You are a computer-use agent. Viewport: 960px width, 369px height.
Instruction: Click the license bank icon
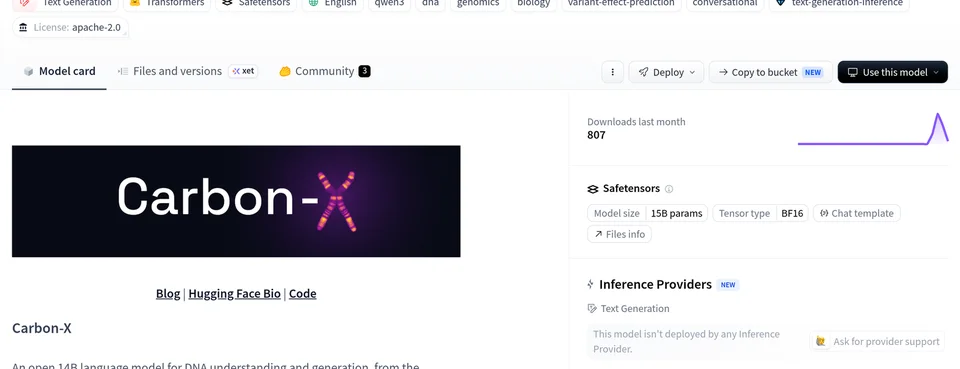point(23,28)
